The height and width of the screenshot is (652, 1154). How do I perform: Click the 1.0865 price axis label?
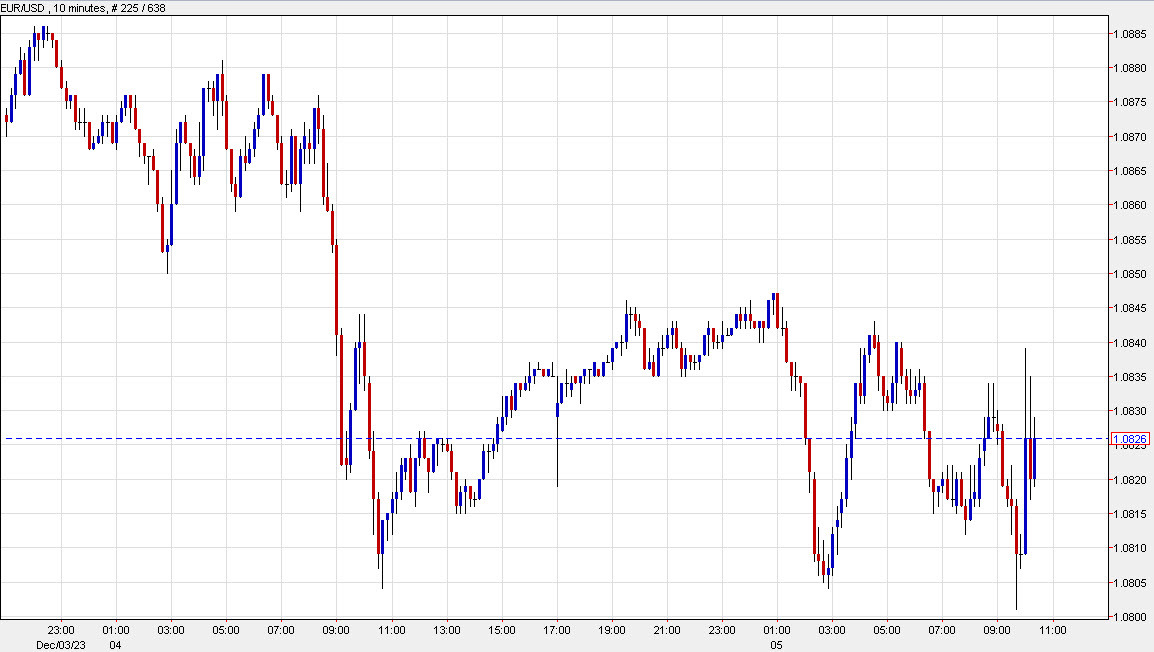click(1130, 171)
